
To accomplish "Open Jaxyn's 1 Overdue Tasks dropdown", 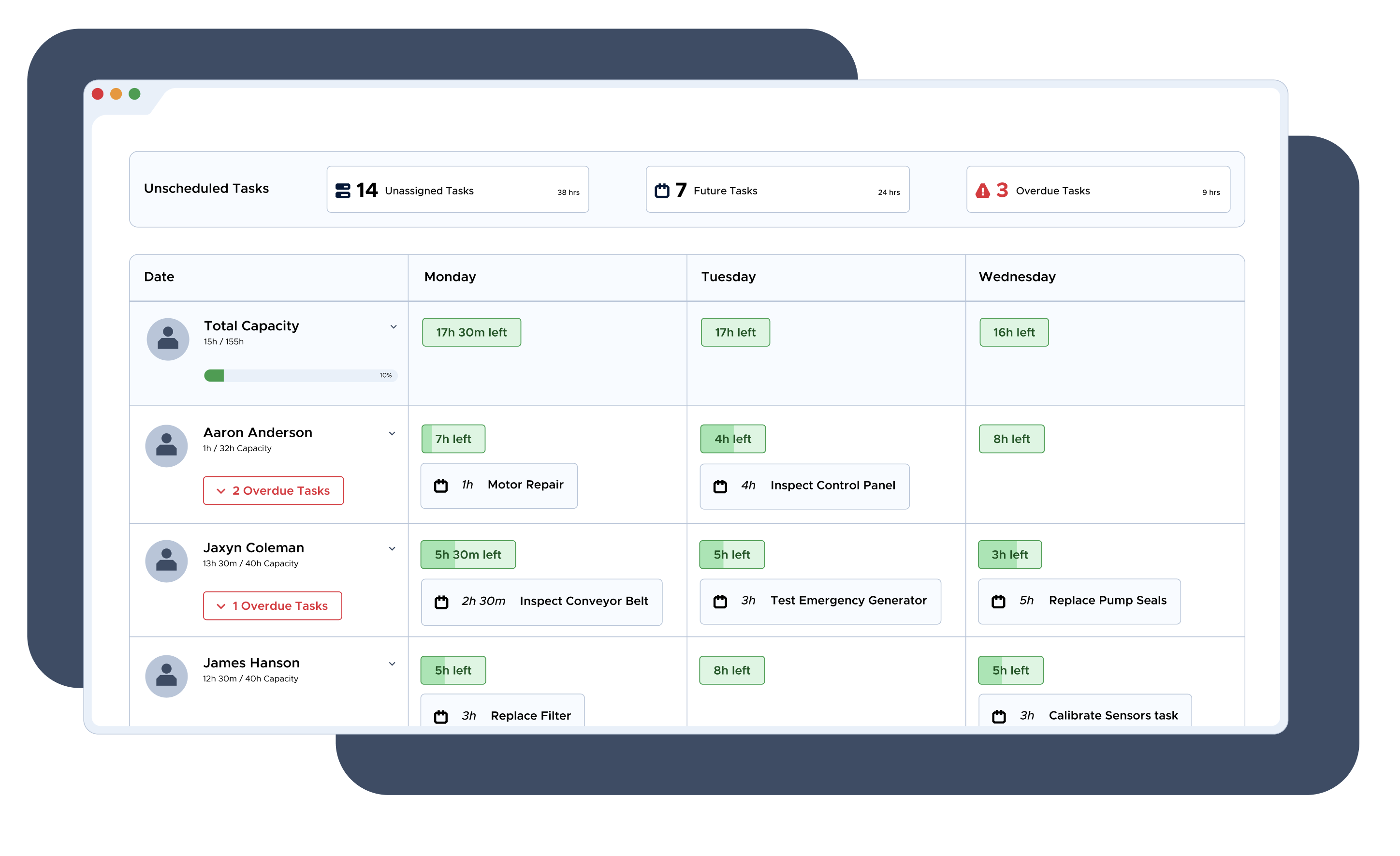I will (273, 606).
